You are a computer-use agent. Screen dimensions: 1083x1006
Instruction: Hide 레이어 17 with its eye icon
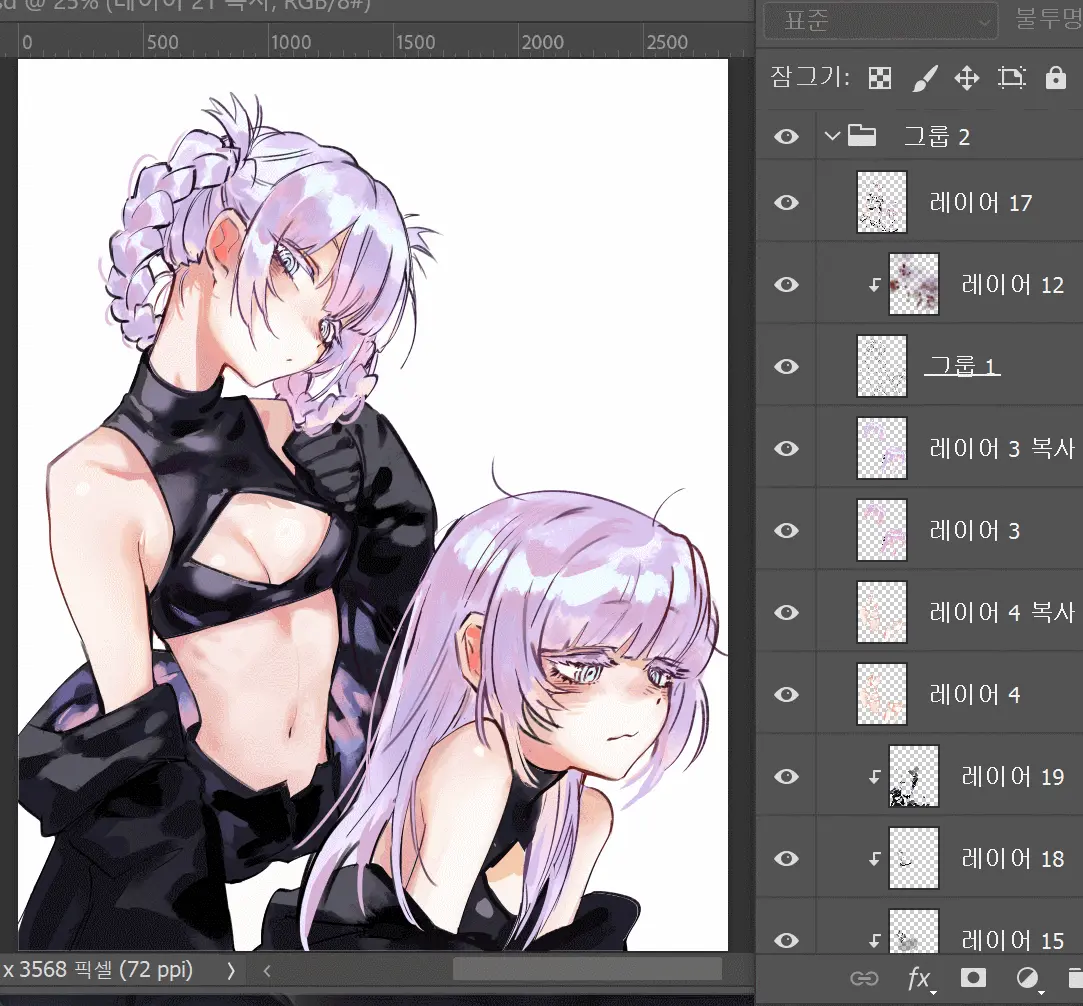pyautogui.click(x=787, y=203)
